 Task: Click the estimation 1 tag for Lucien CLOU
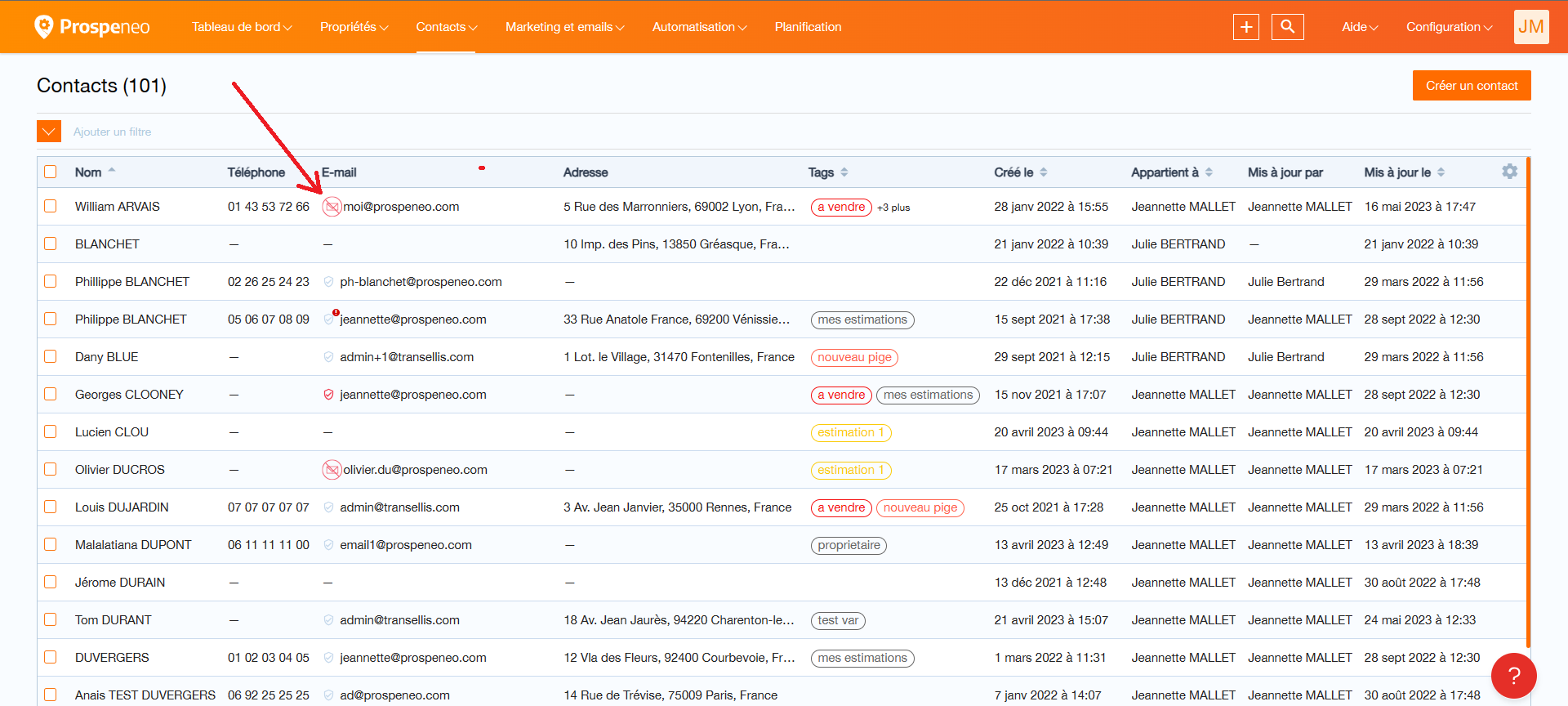pyautogui.click(x=851, y=432)
